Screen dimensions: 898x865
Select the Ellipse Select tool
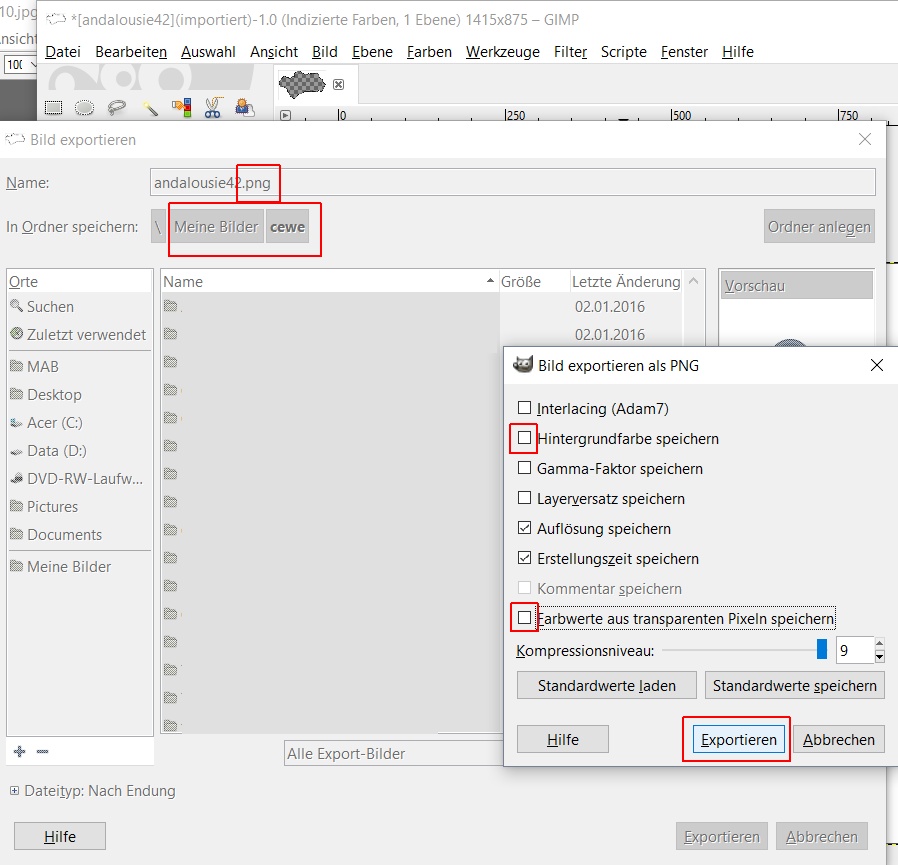click(x=84, y=107)
